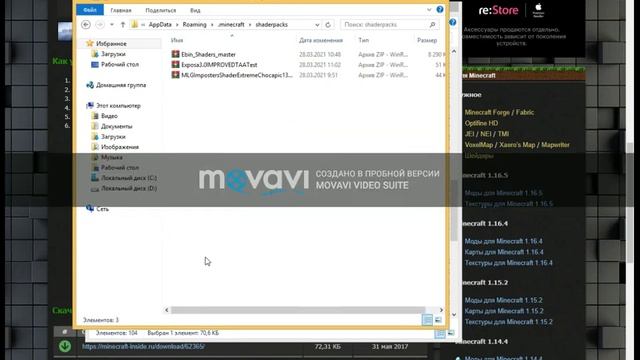Viewport: 640px width, 360px height.
Task: Click the Forward navigation arrow in Explorer
Action: point(100,24)
